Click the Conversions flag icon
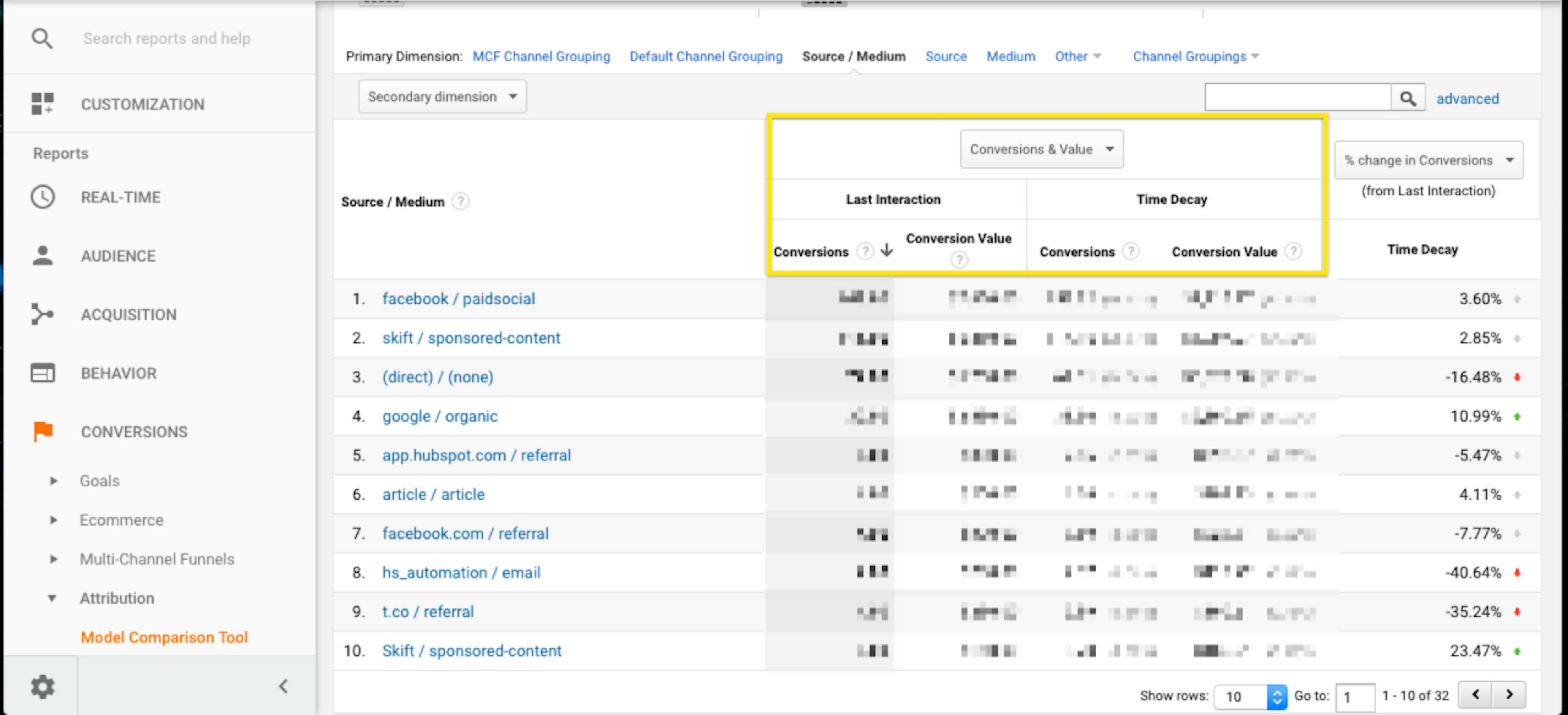 click(x=42, y=432)
